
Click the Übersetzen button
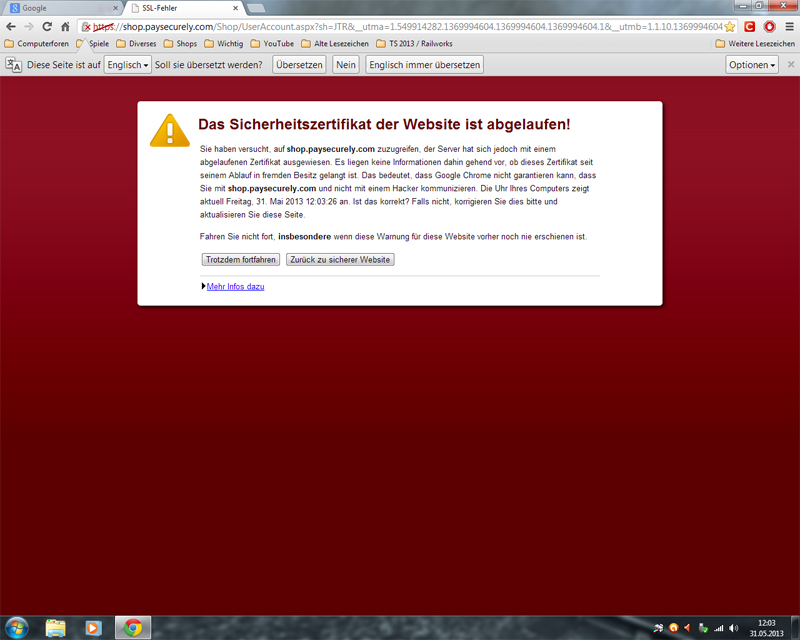click(299, 65)
